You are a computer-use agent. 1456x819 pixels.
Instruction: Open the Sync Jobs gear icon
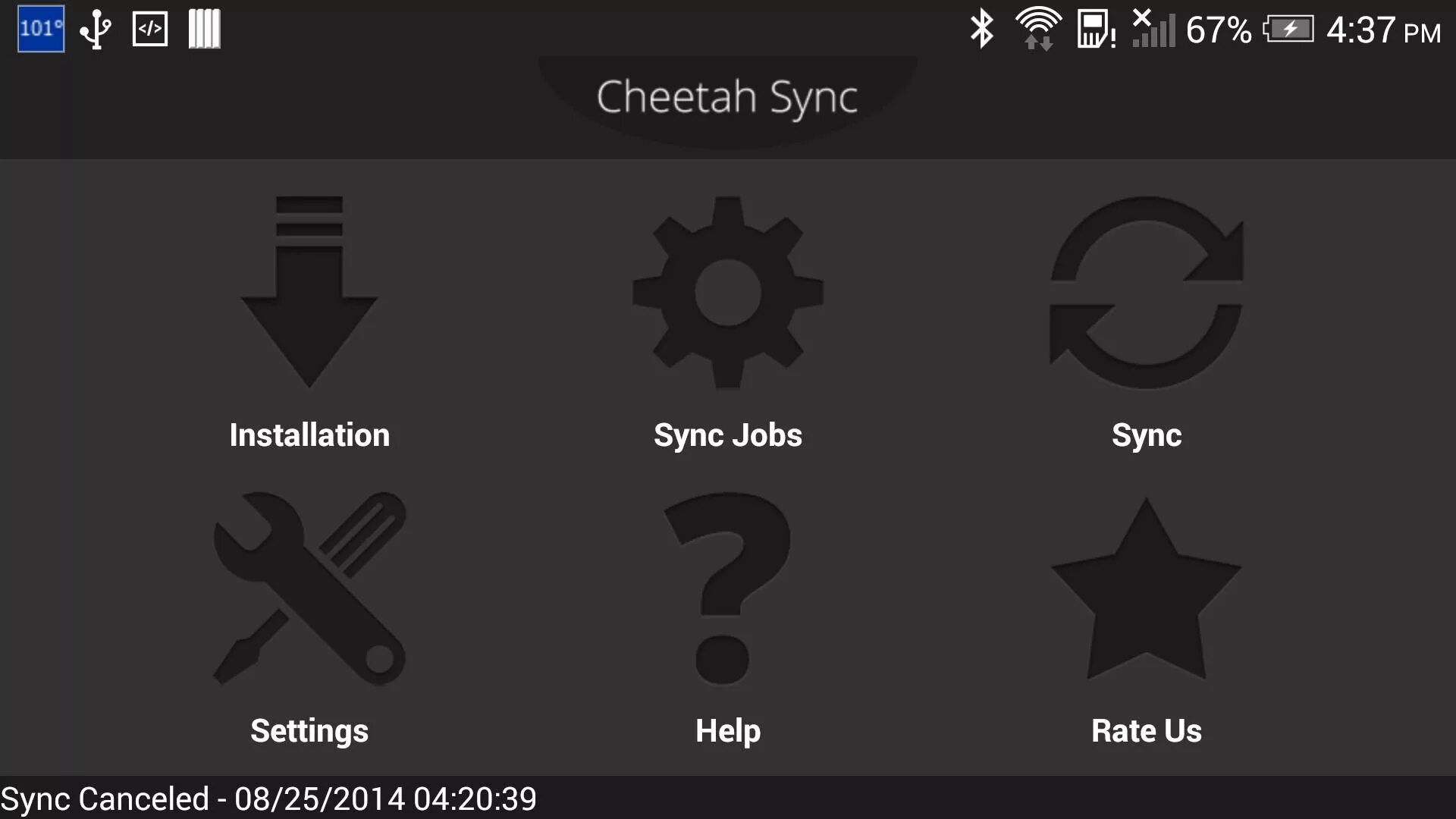click(x=728, y=292)
